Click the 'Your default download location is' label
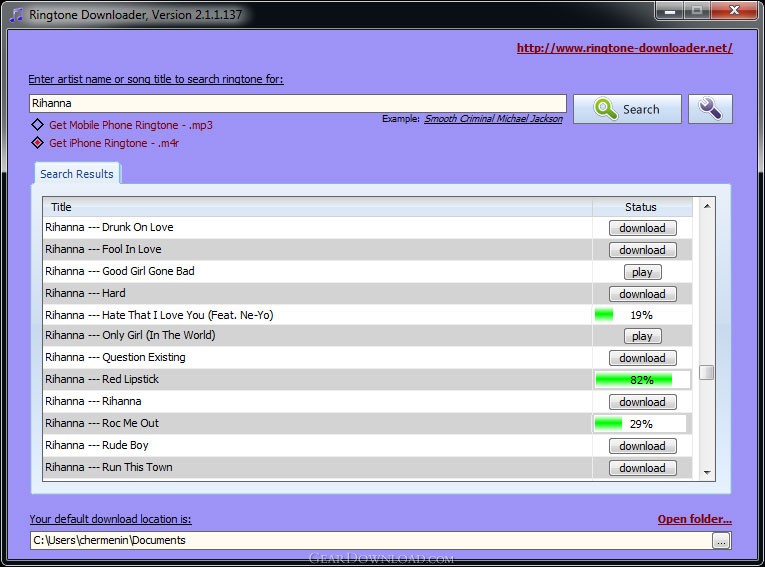Viewport: 765px width, 567px height. 110,519
